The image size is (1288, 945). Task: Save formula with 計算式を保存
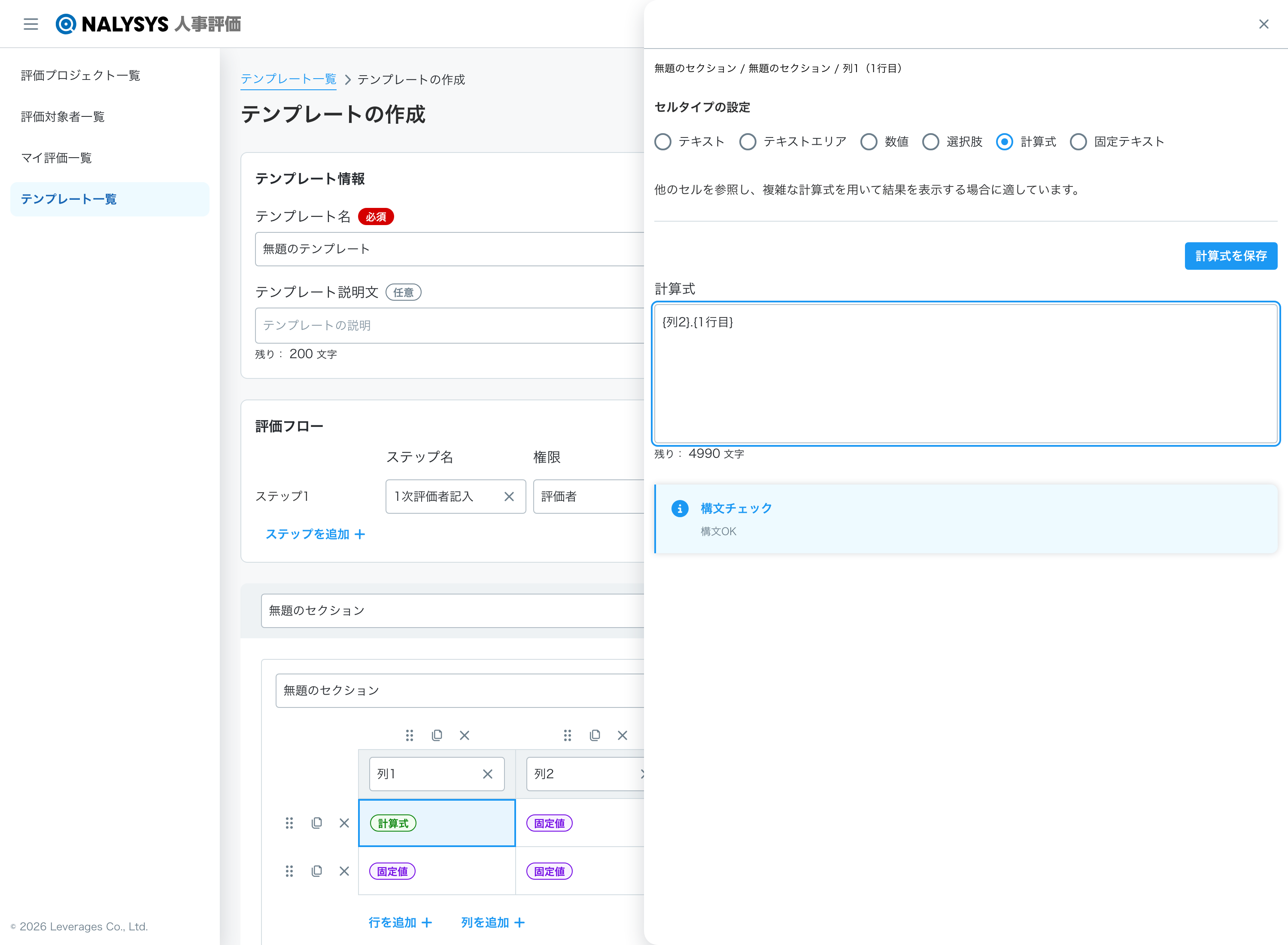point(1231,256)
